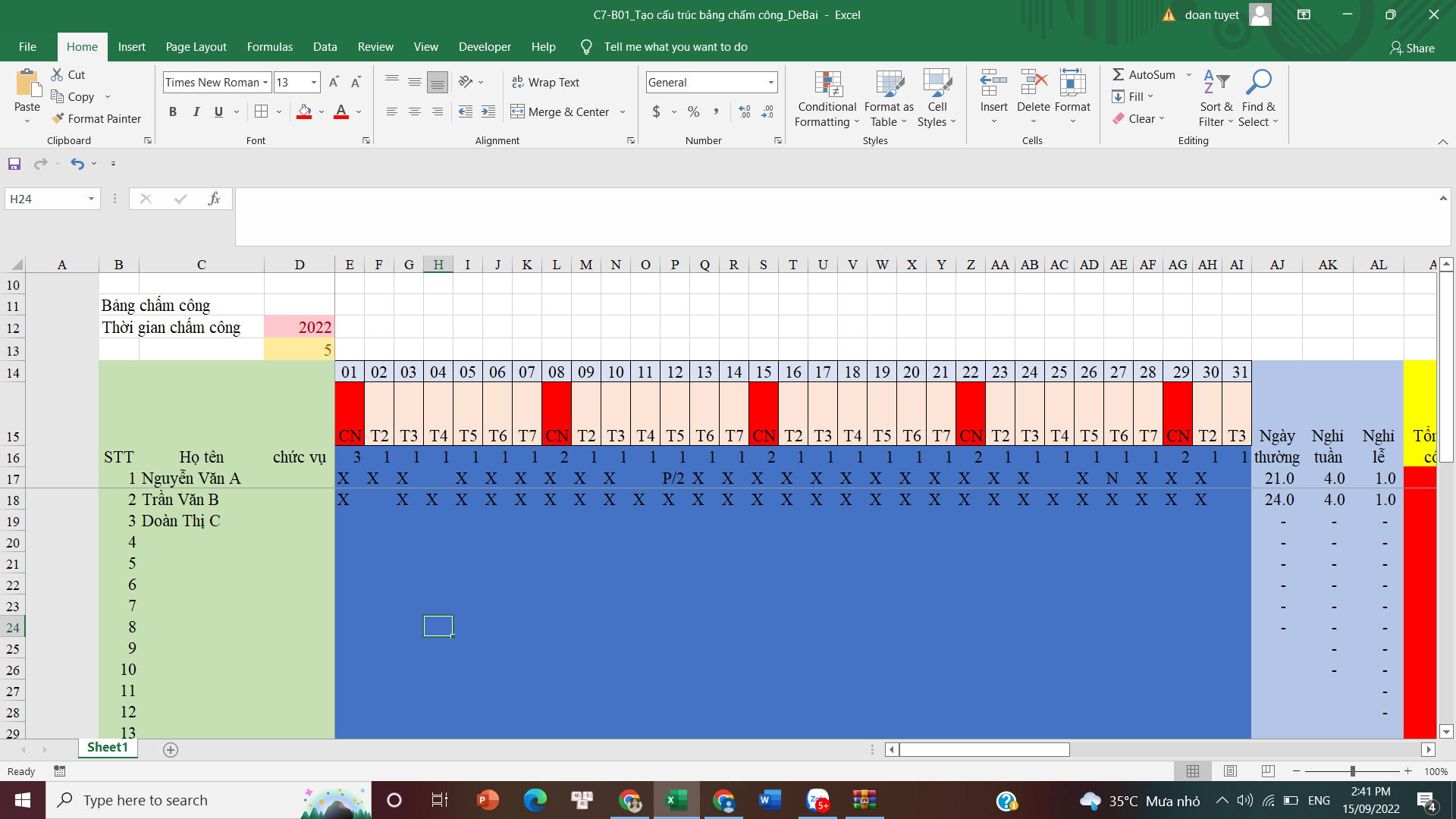Click the Format cells icon
Viewport: 1456px width, 819px height.
(x=1072, y=82)
